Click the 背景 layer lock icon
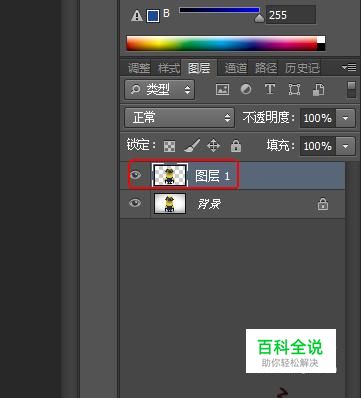The image size is (361, 398). click(322, 204)
